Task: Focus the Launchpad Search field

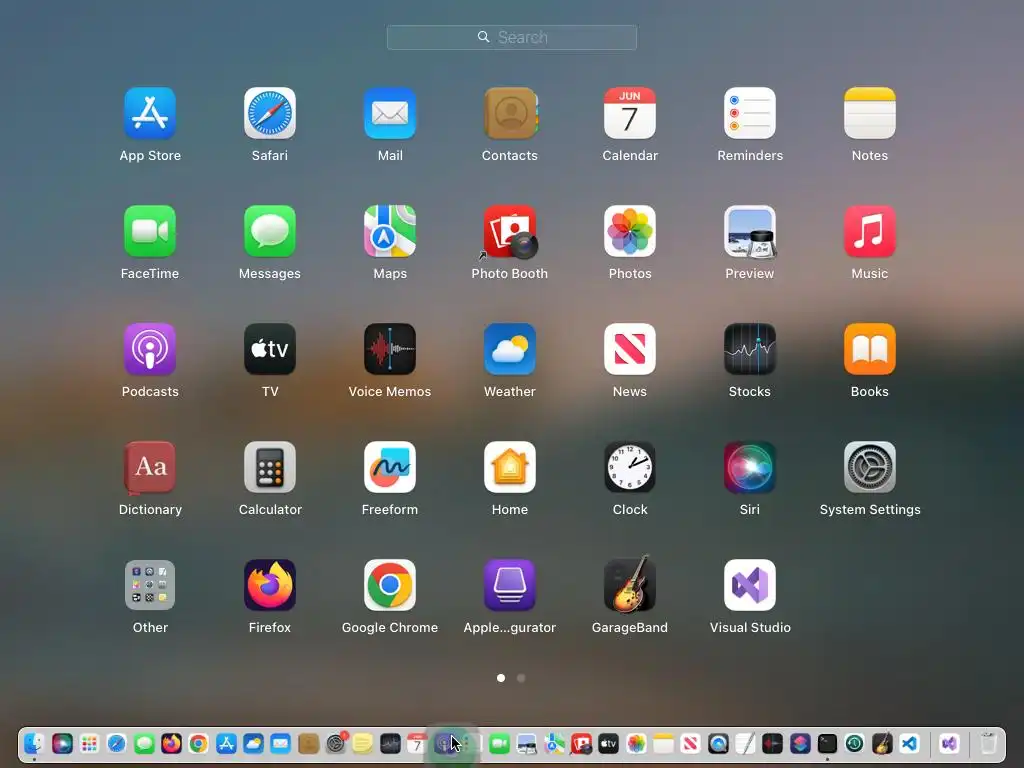Action: pyautogui.click(x=512, y=37)
